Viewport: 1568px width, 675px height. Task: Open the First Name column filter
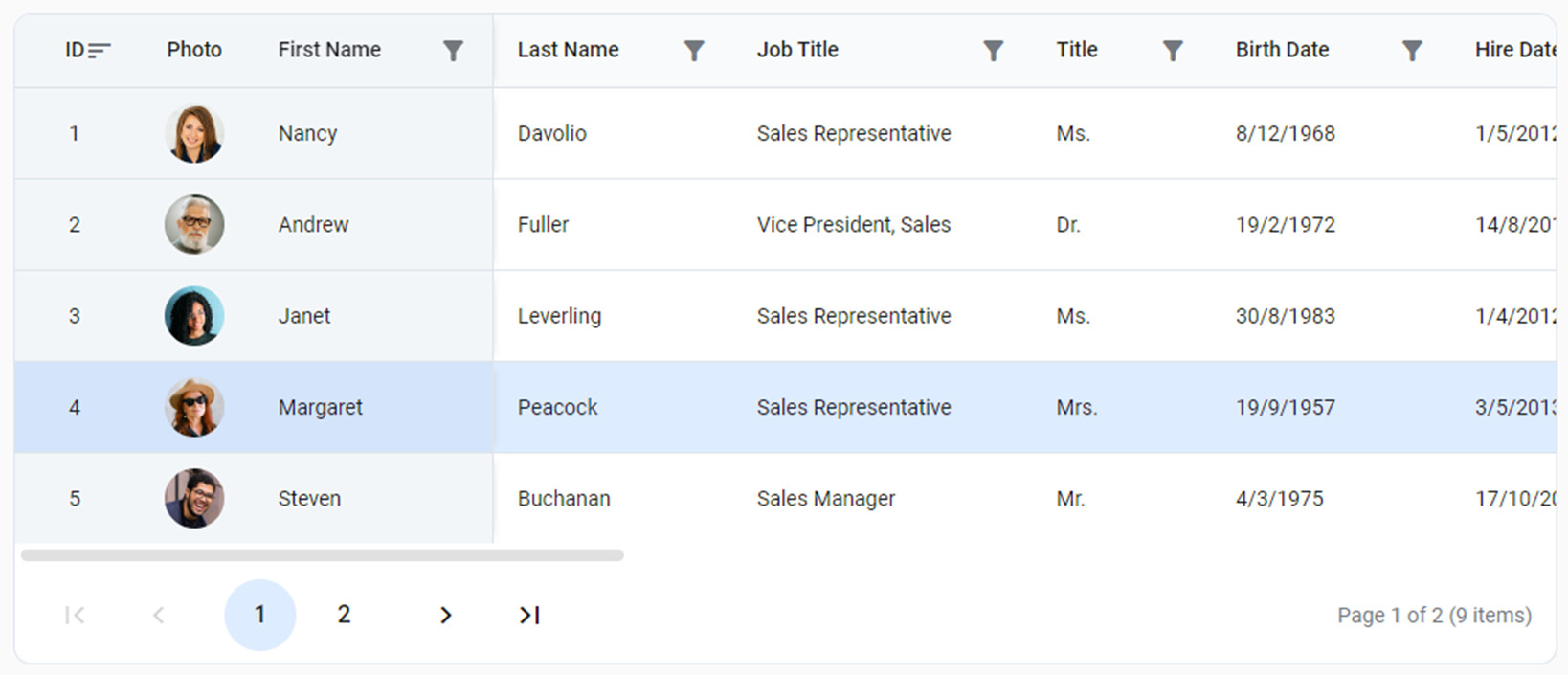coord(453,51)
